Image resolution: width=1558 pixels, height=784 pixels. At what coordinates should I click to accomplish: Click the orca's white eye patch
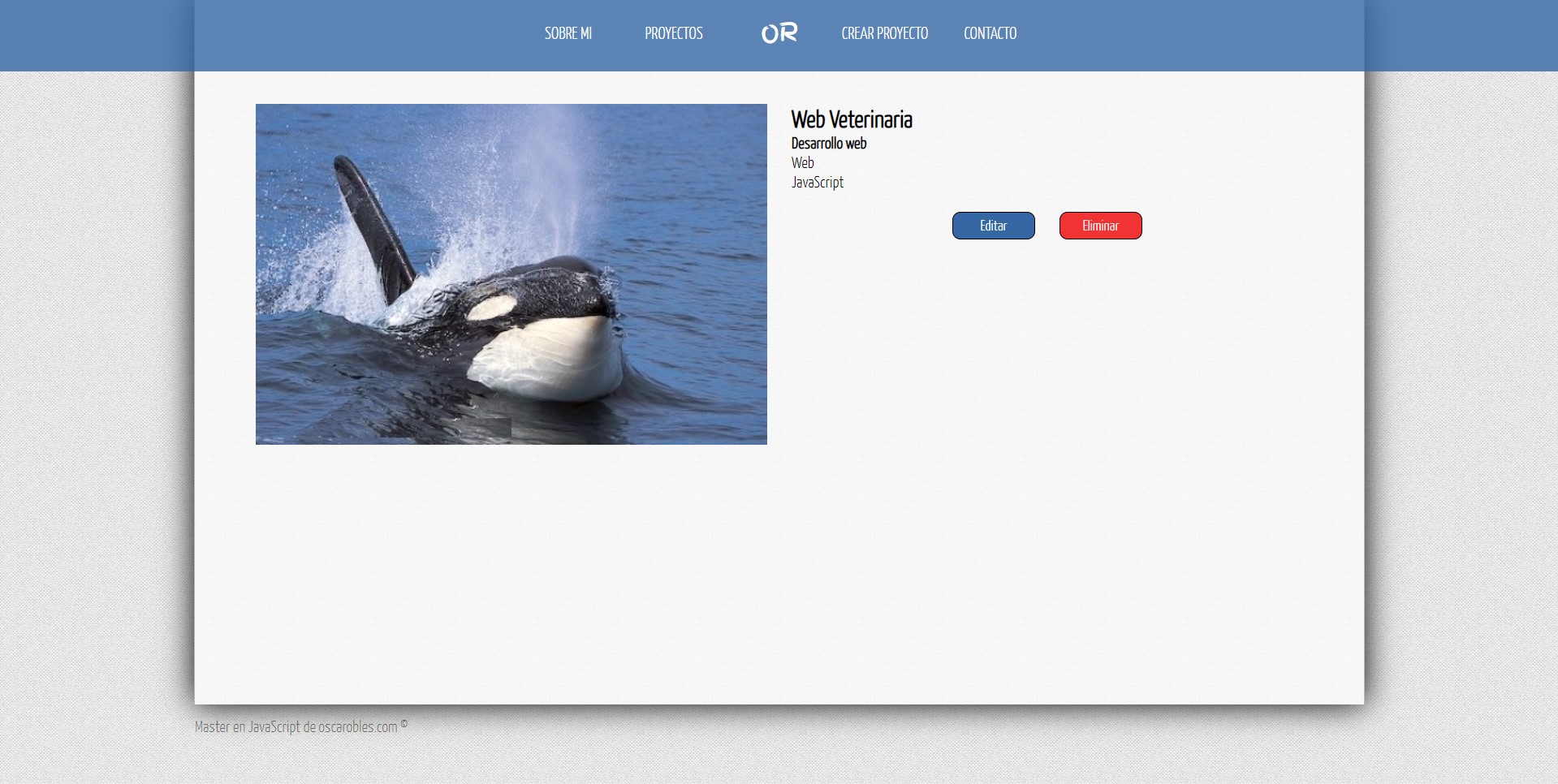(x=493, y=307)
